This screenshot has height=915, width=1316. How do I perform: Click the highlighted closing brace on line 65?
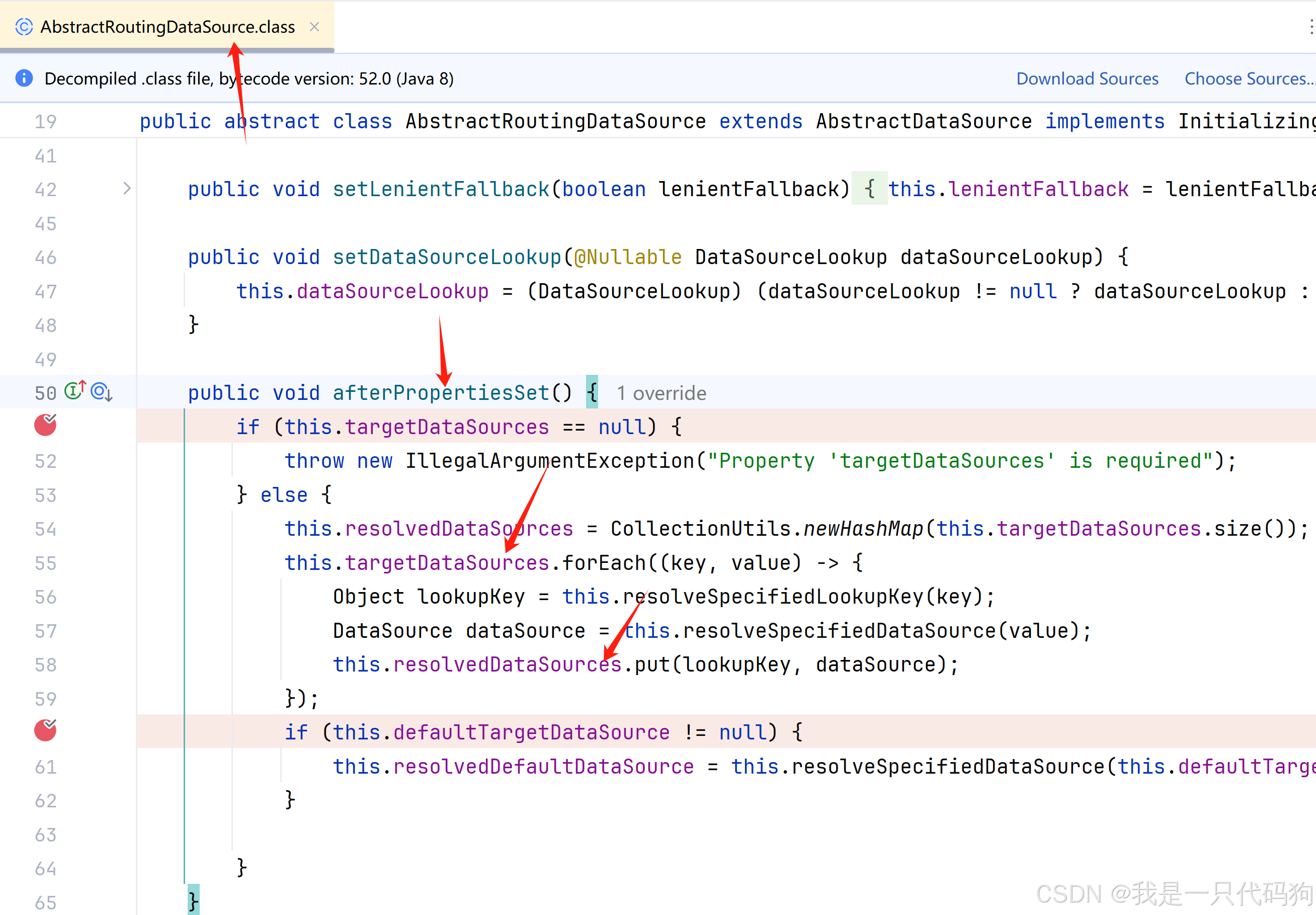click(194, 901)
